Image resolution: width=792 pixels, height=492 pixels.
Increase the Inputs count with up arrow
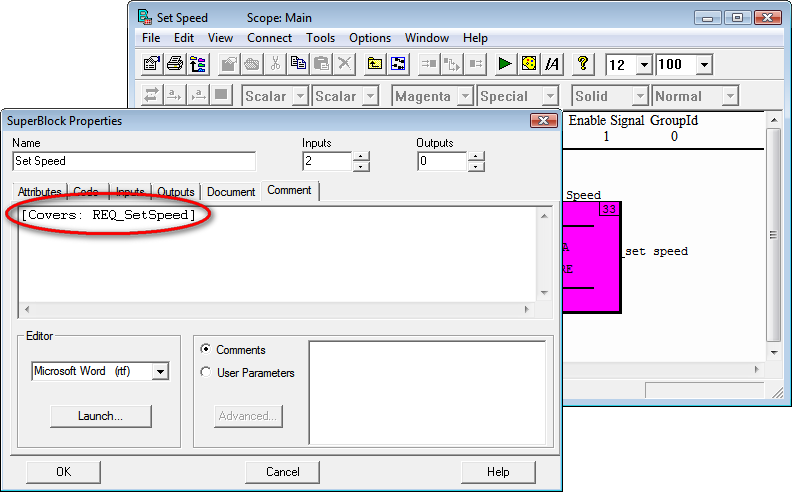[362, 156]
